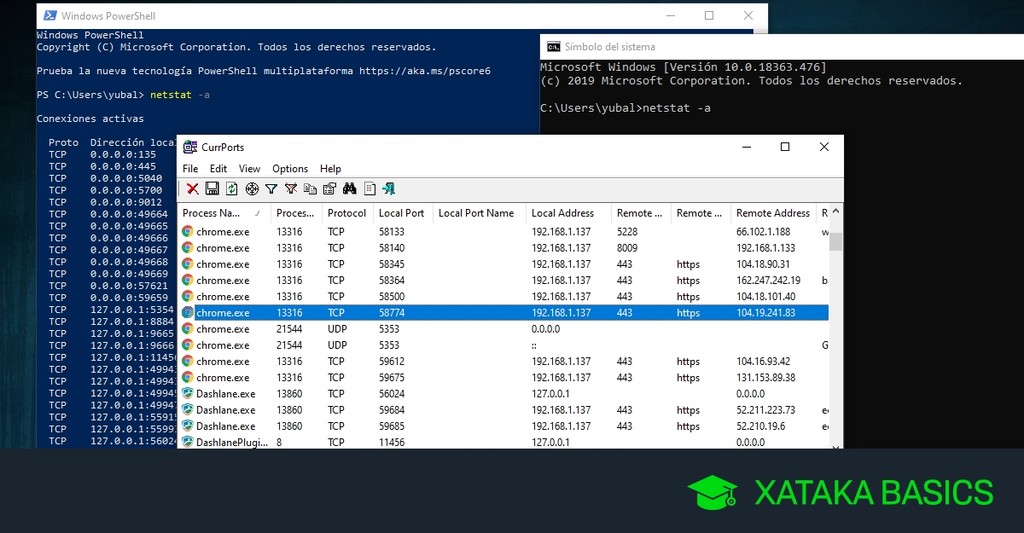Image resolution: width=1024 pixels, height=533 pixels.
Task: Click remote port 5228 cell
Action: click(627, 231)
